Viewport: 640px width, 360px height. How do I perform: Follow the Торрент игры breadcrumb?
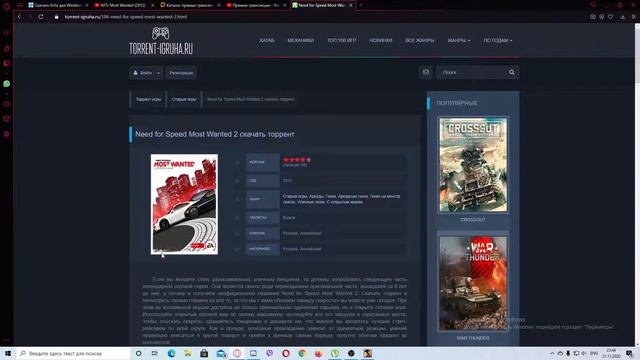[148, 99]
